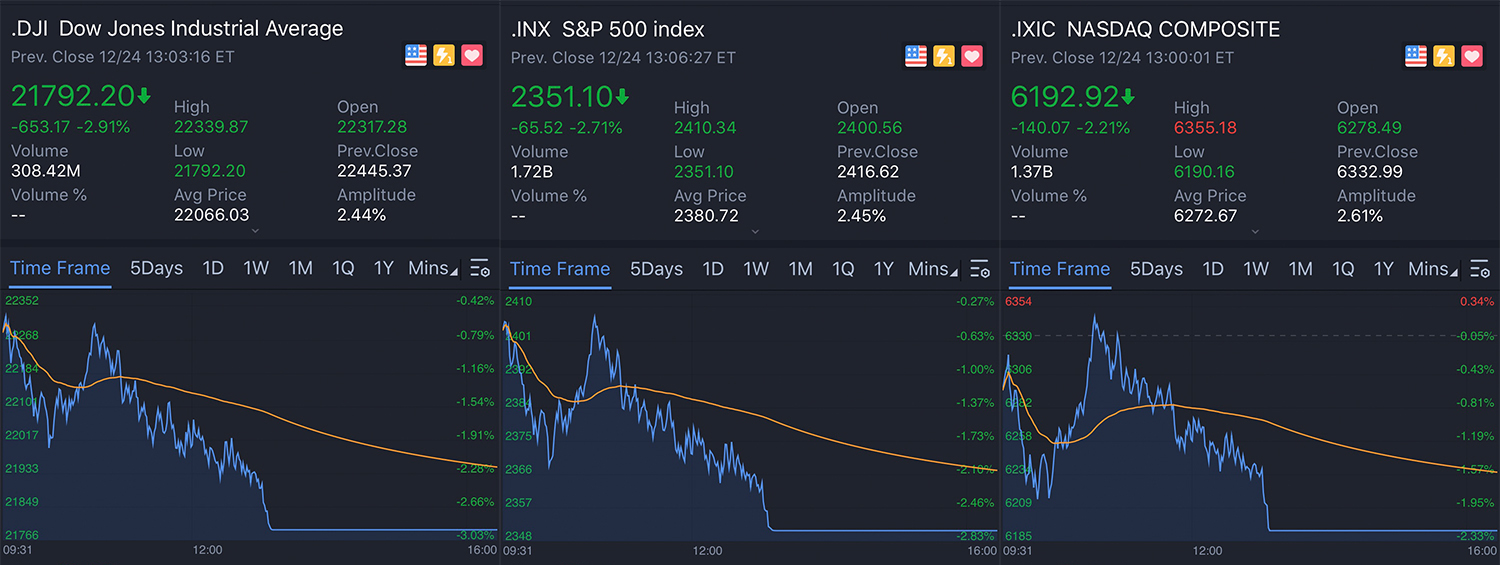Toggle the heart favorite icon in NASDAQ panel
The image size is (1500, 565).
[x=1472, y=56]
